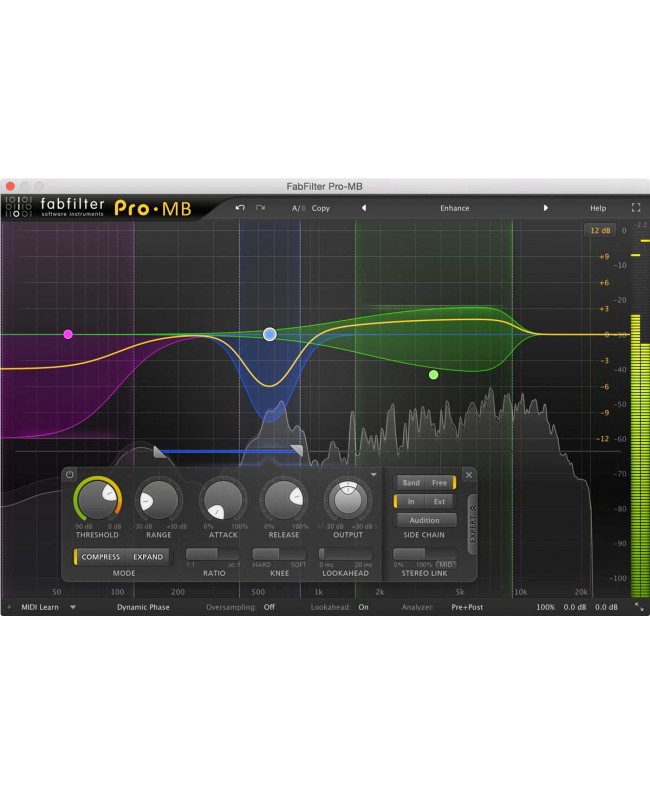650x794 pixels.
Task: Click the first 0.0 dB input level value
Action: point(575,607)
